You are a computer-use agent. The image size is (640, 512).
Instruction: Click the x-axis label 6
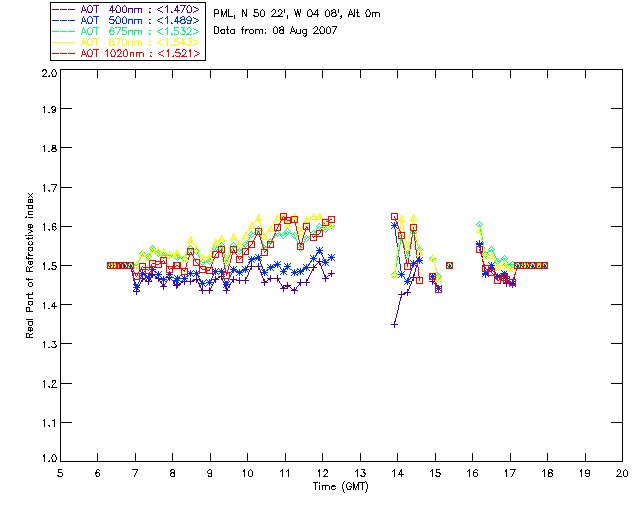98,473
